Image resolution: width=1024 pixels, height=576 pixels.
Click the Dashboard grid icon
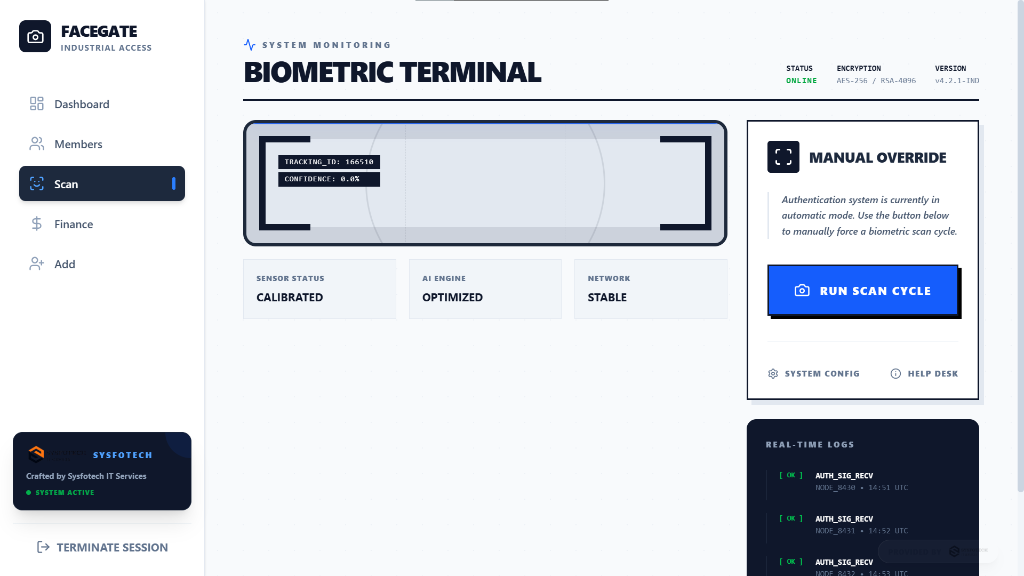pyautogui.click(x=37, y=104)
